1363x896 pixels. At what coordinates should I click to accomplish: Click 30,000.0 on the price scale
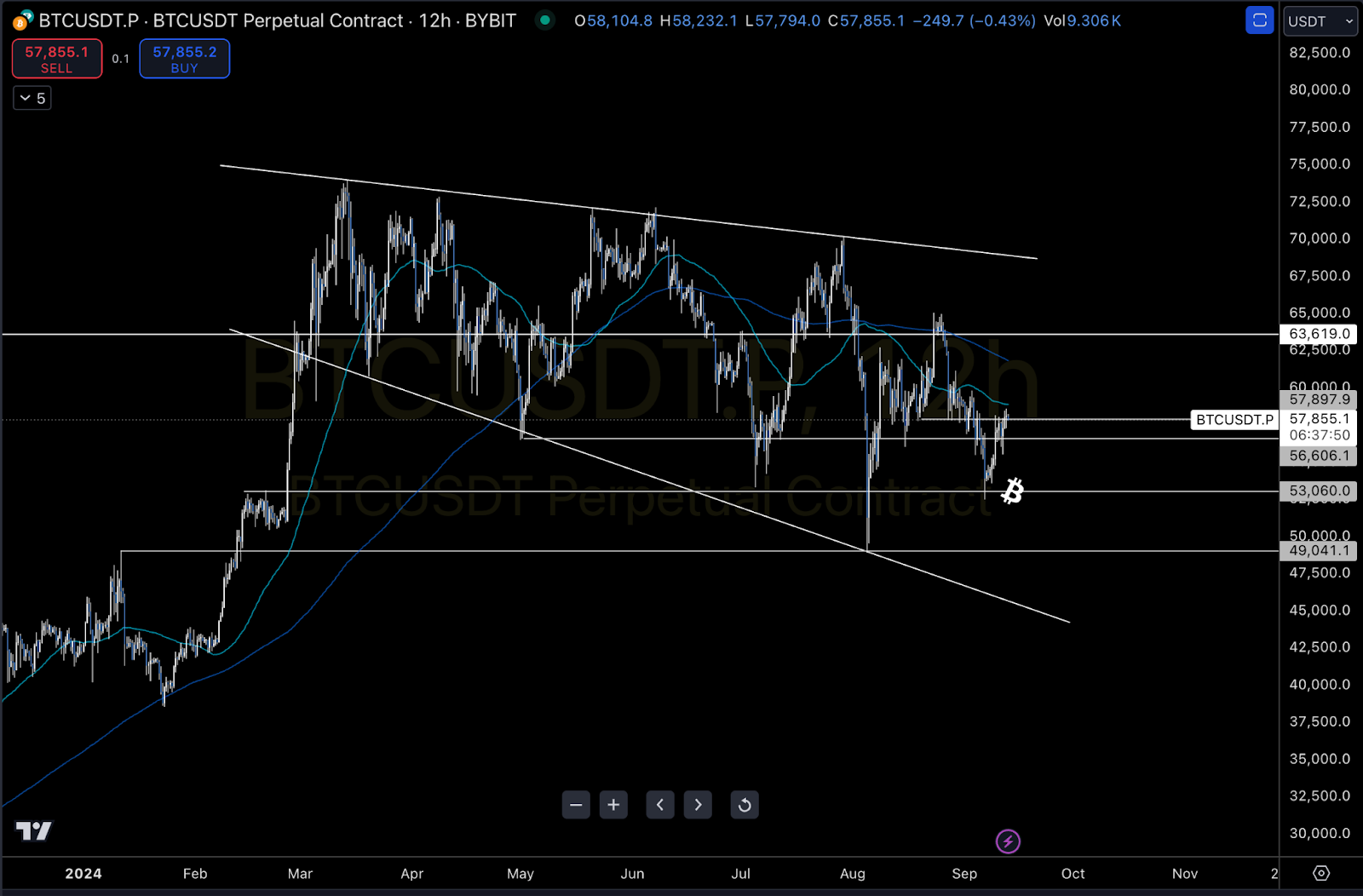(1320, 833)
